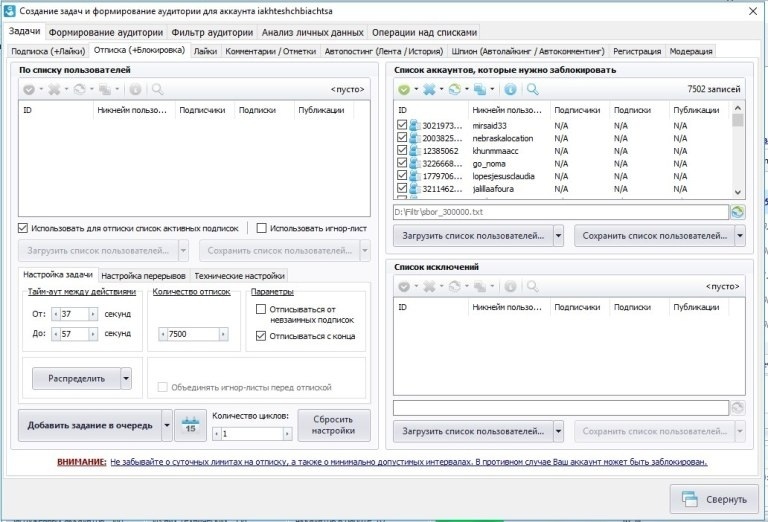Image resolution: width=768 pixels, height=522 pixels.
Task: Click magnifier search icon in block list toolbar
Action: (532, 90)
